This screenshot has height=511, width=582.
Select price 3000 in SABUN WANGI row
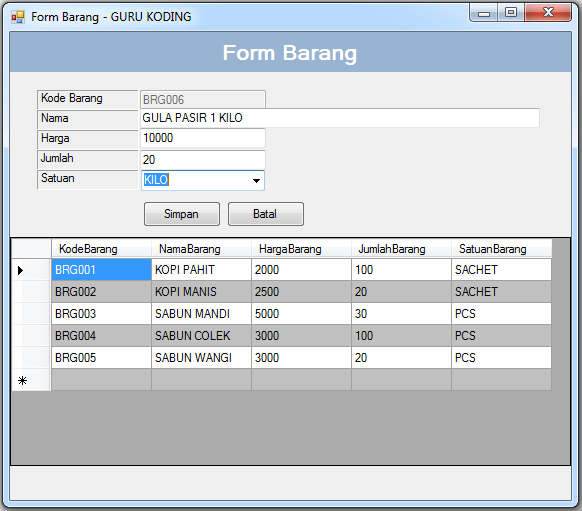click(301, 357)
